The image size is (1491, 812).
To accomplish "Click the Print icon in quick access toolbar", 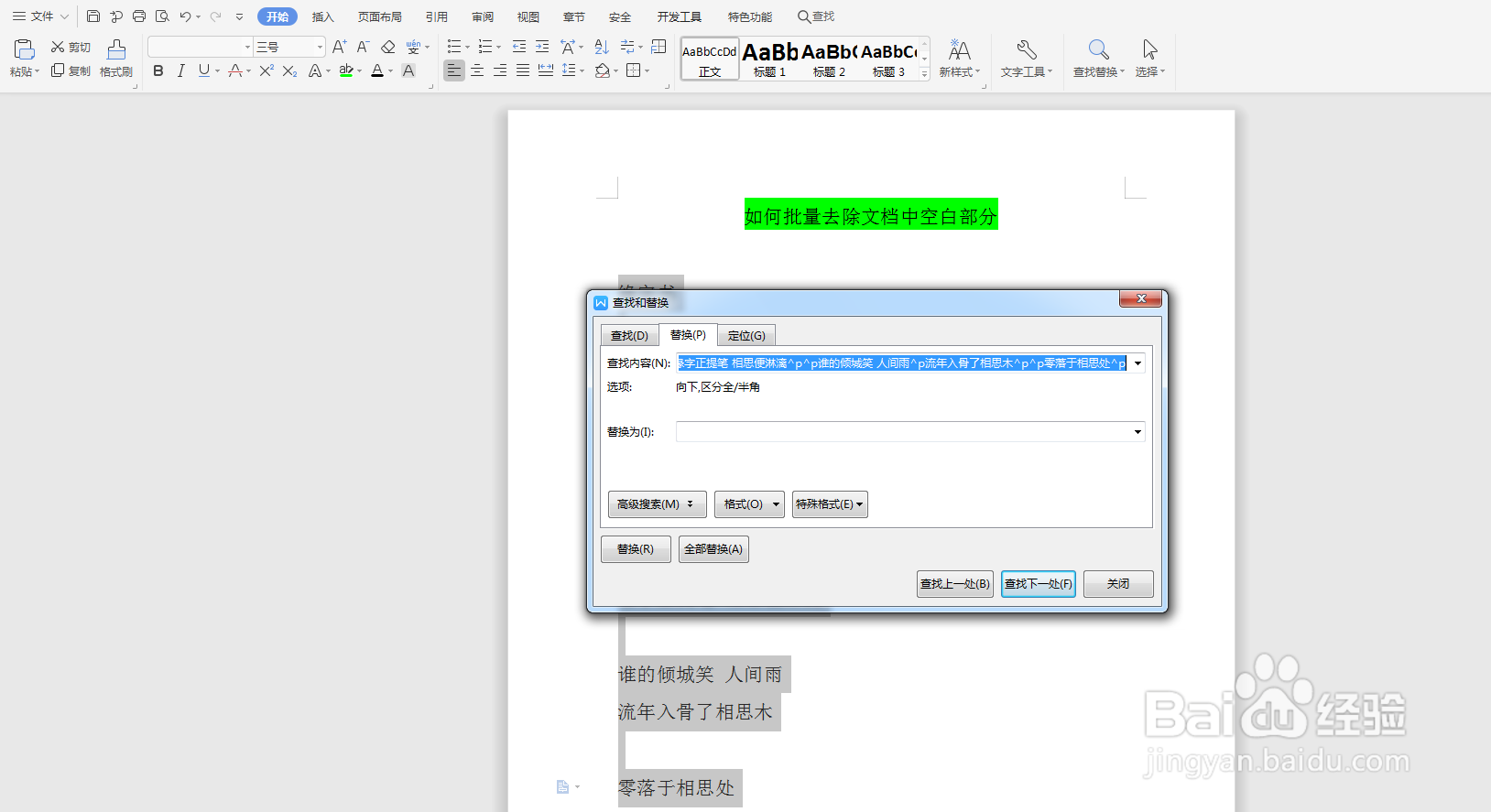I will 139,16.
